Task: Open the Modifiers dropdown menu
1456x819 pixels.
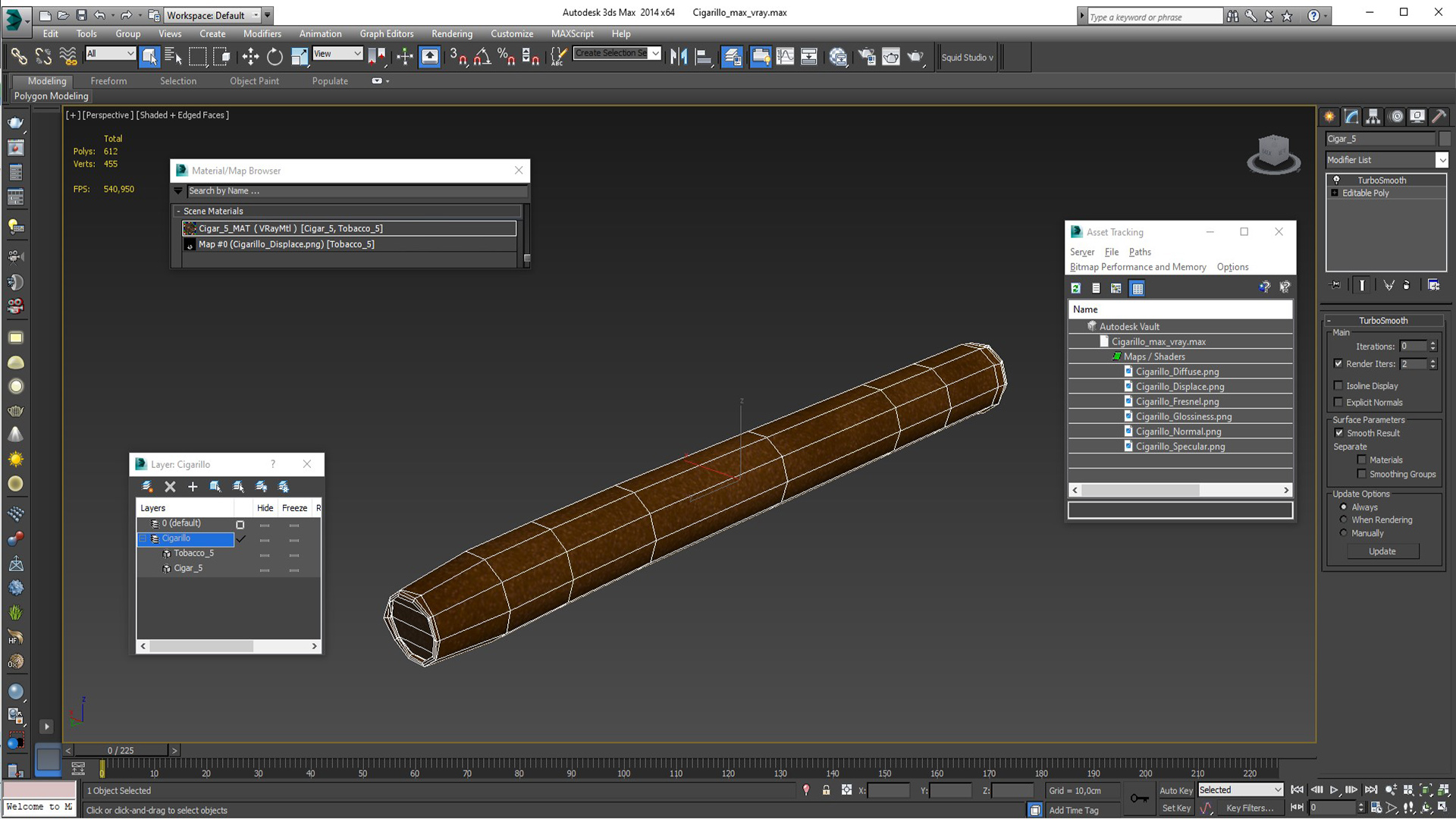Action: point(261,33)
